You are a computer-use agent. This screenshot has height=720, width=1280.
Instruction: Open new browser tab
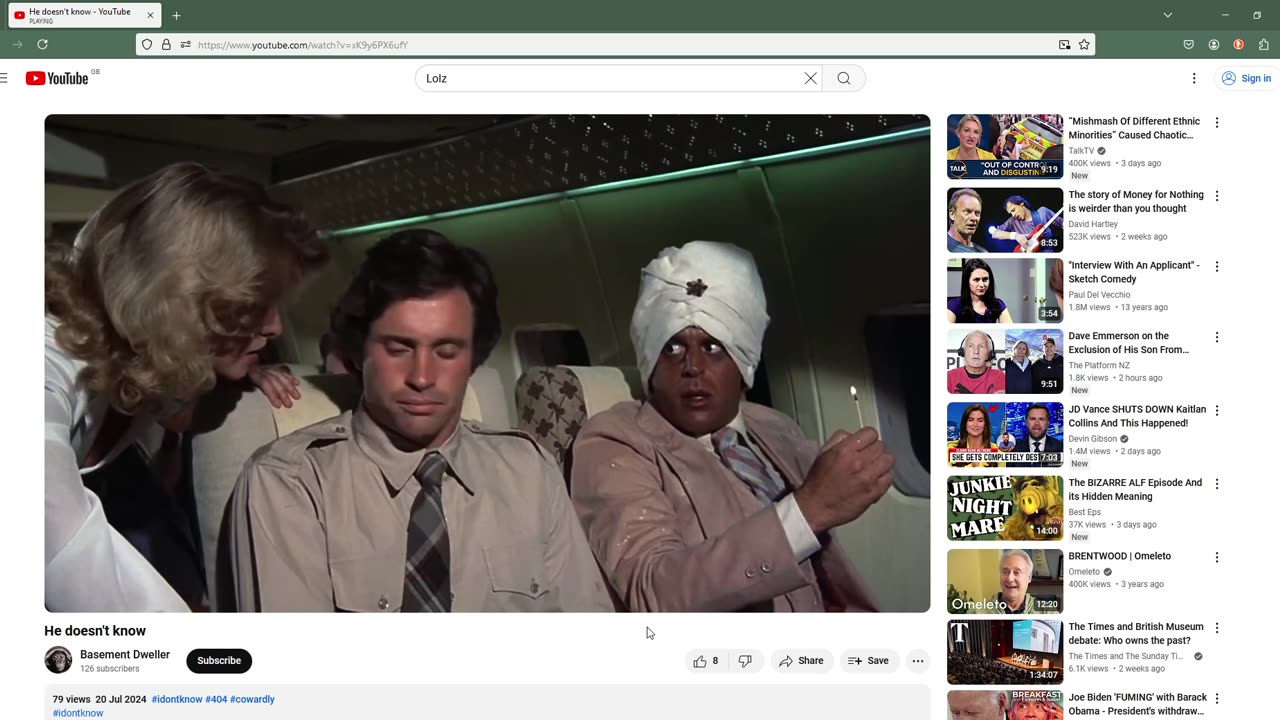pos(176,15)
